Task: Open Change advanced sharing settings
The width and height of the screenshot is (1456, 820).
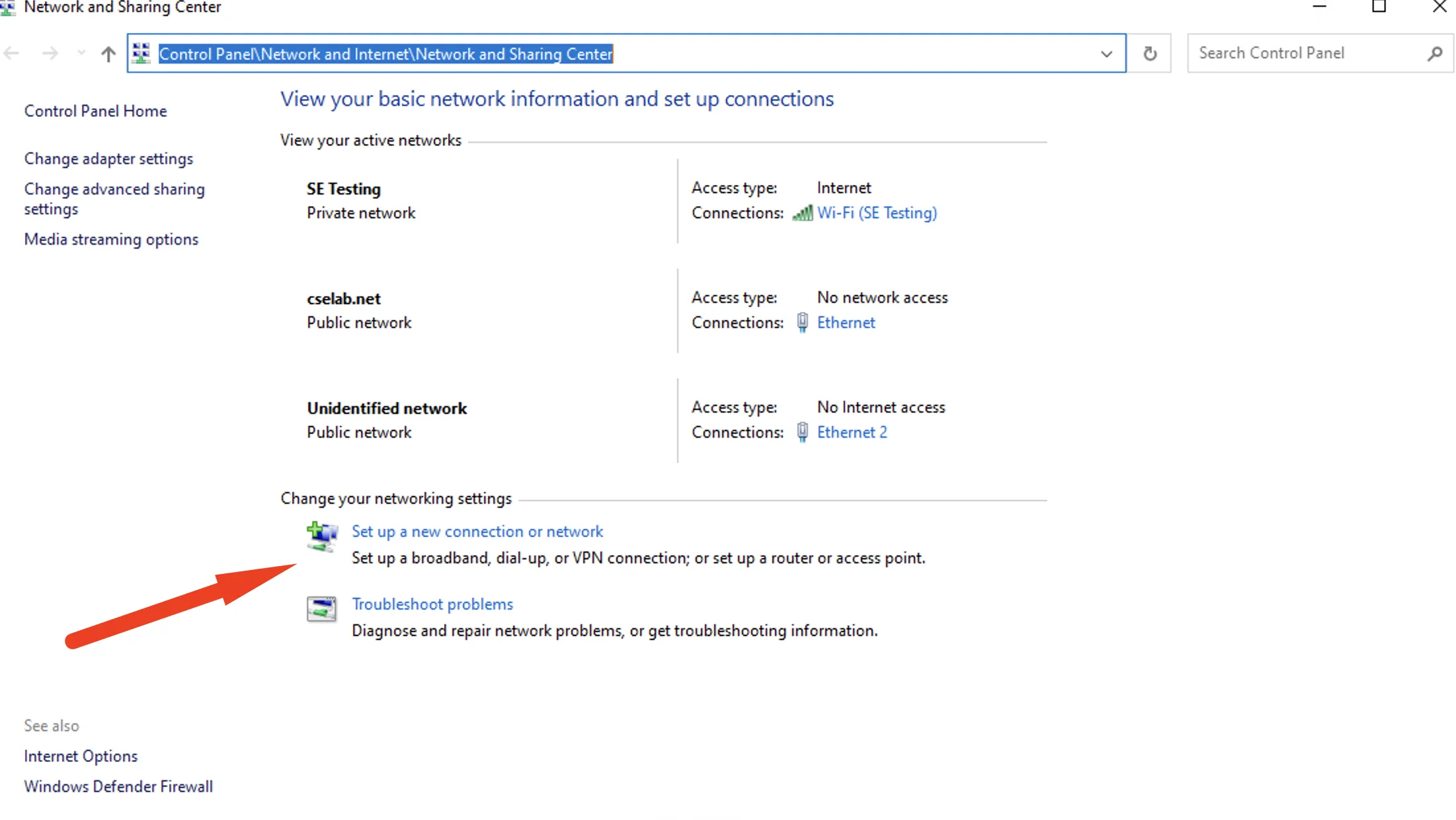Action: click(114, 199)
